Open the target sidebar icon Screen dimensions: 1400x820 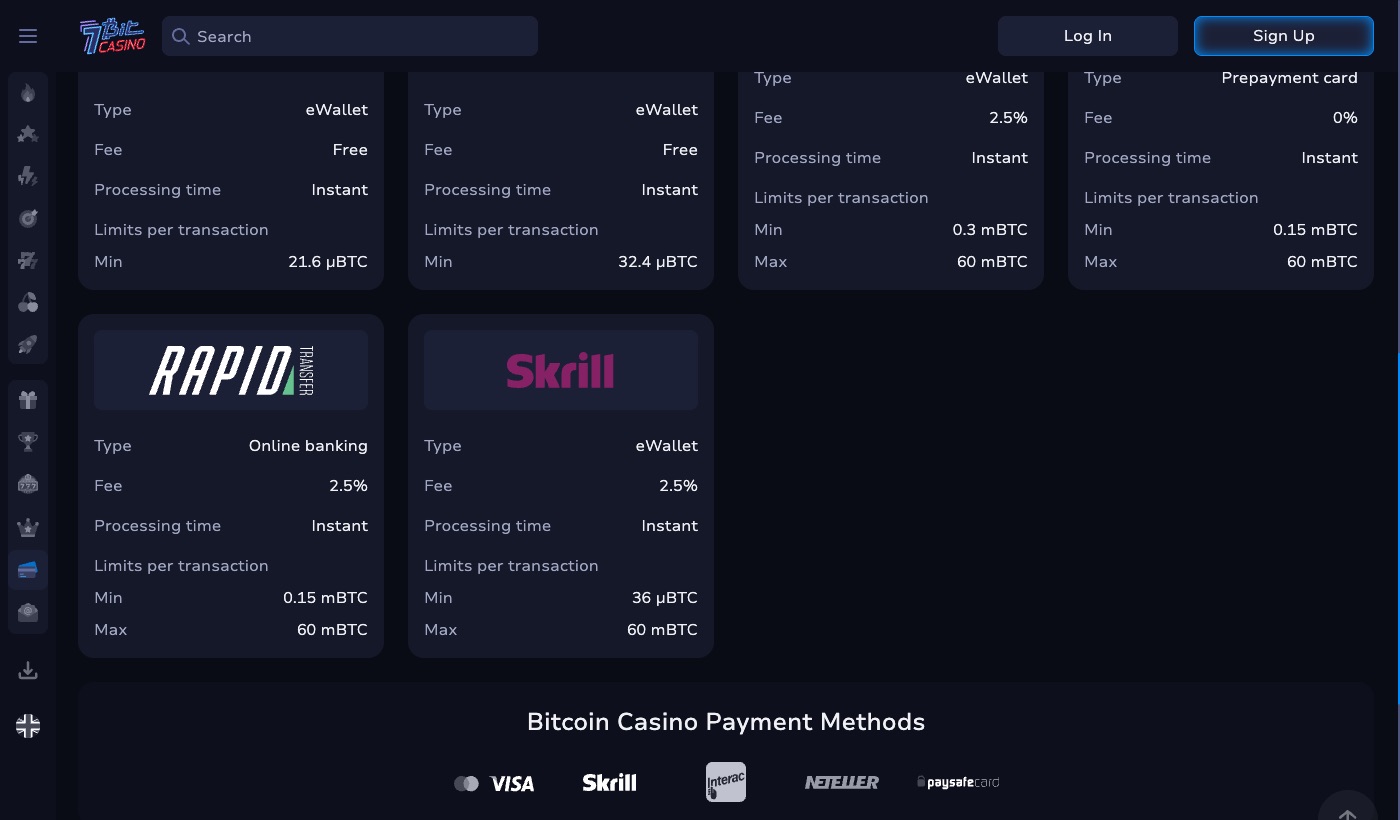pos(28,218)
